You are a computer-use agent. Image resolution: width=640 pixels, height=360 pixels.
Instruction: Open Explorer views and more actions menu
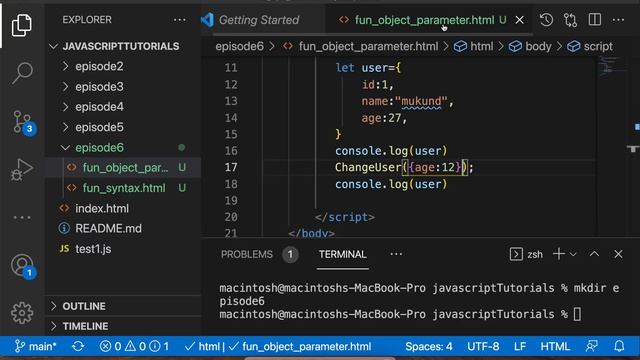coord(180,20)
